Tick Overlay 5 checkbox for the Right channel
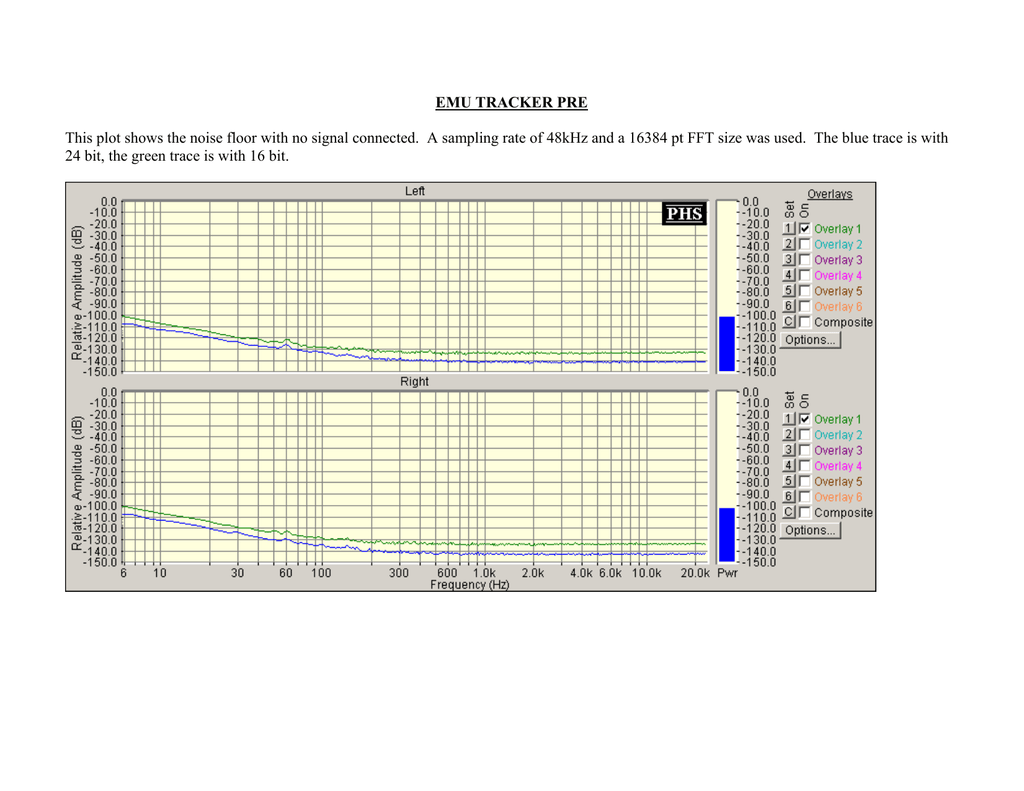The image size is (1024, 791). click(805, 481)
